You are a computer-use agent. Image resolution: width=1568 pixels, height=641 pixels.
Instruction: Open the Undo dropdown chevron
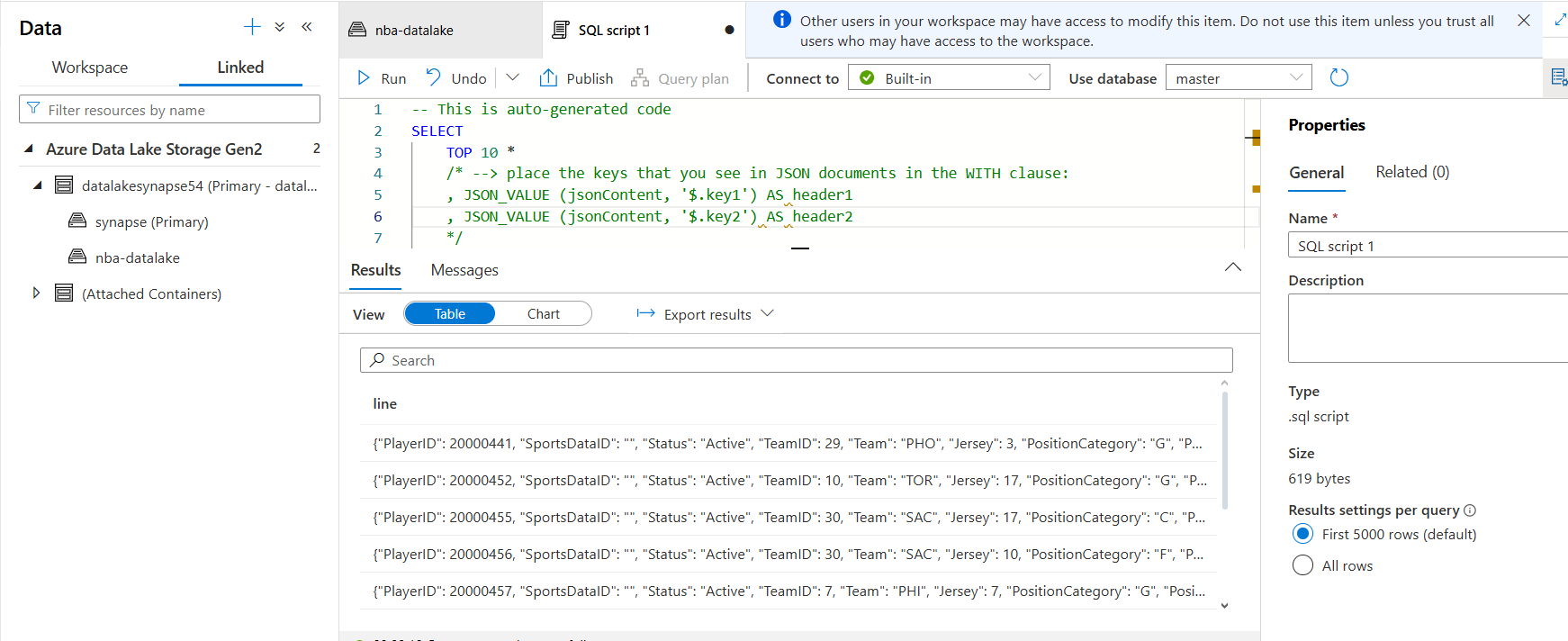click(513, 77)
